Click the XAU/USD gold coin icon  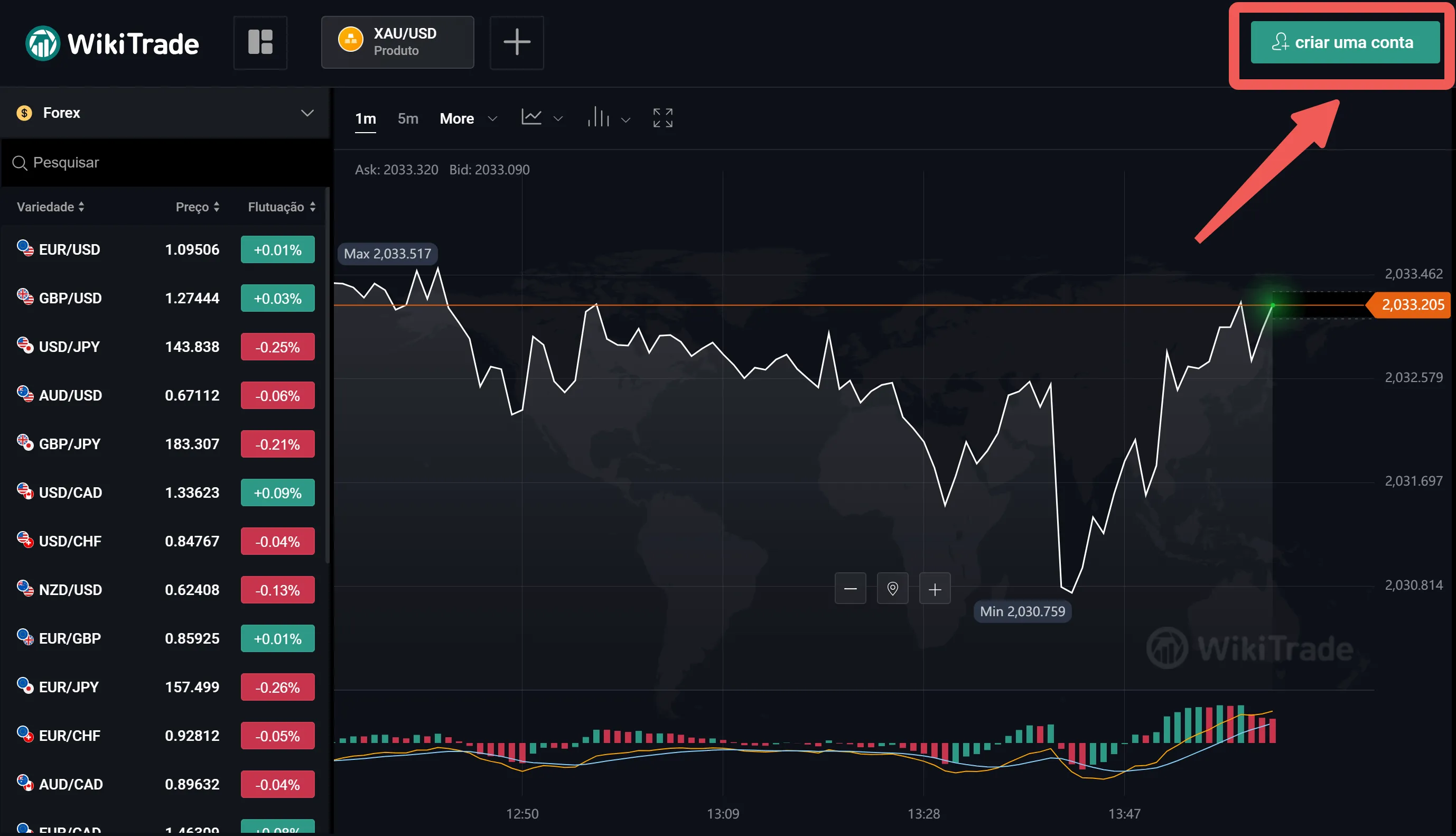[351, 40]
